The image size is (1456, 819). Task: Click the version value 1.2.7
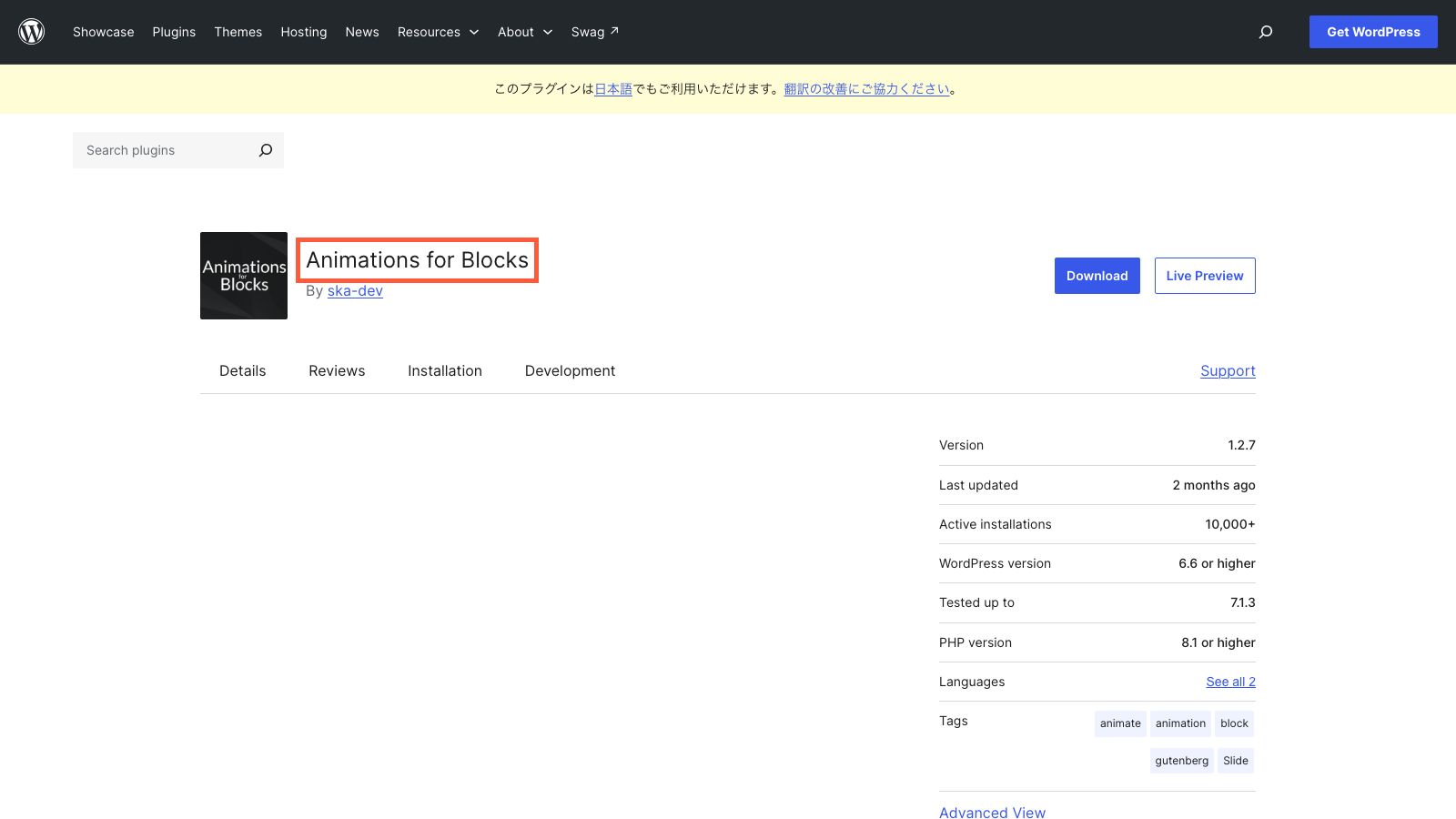[1241, 445]
